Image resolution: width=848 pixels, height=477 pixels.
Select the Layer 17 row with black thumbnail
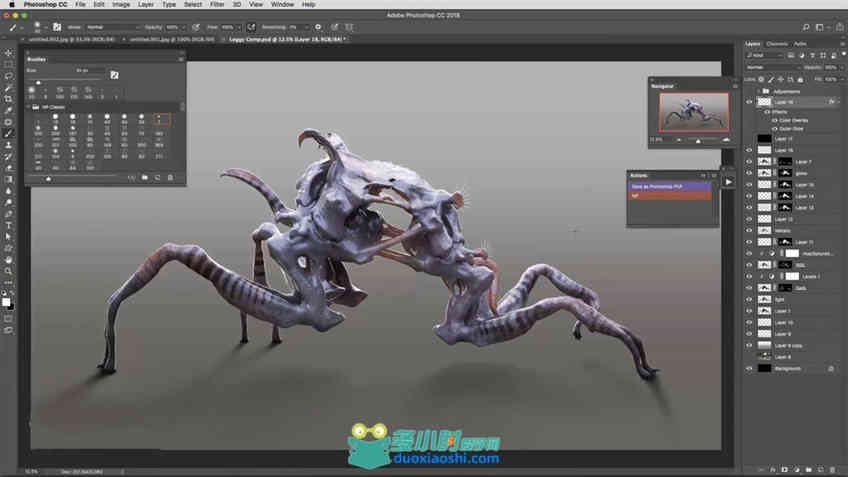[791, 139]
